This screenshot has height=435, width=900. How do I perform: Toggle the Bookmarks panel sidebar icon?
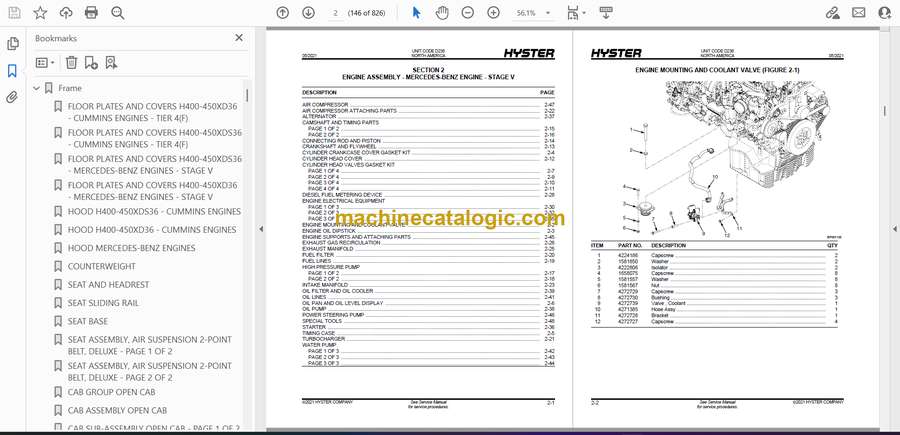[x=12, y=71]
